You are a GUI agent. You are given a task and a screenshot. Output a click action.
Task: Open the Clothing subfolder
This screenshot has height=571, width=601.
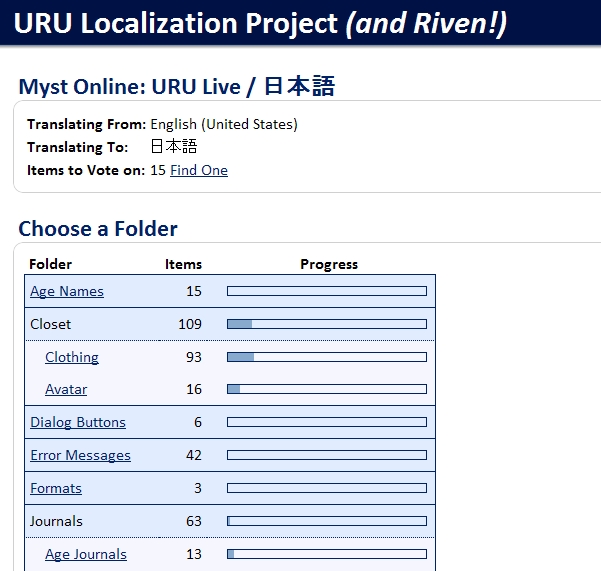tap(72, 357)
